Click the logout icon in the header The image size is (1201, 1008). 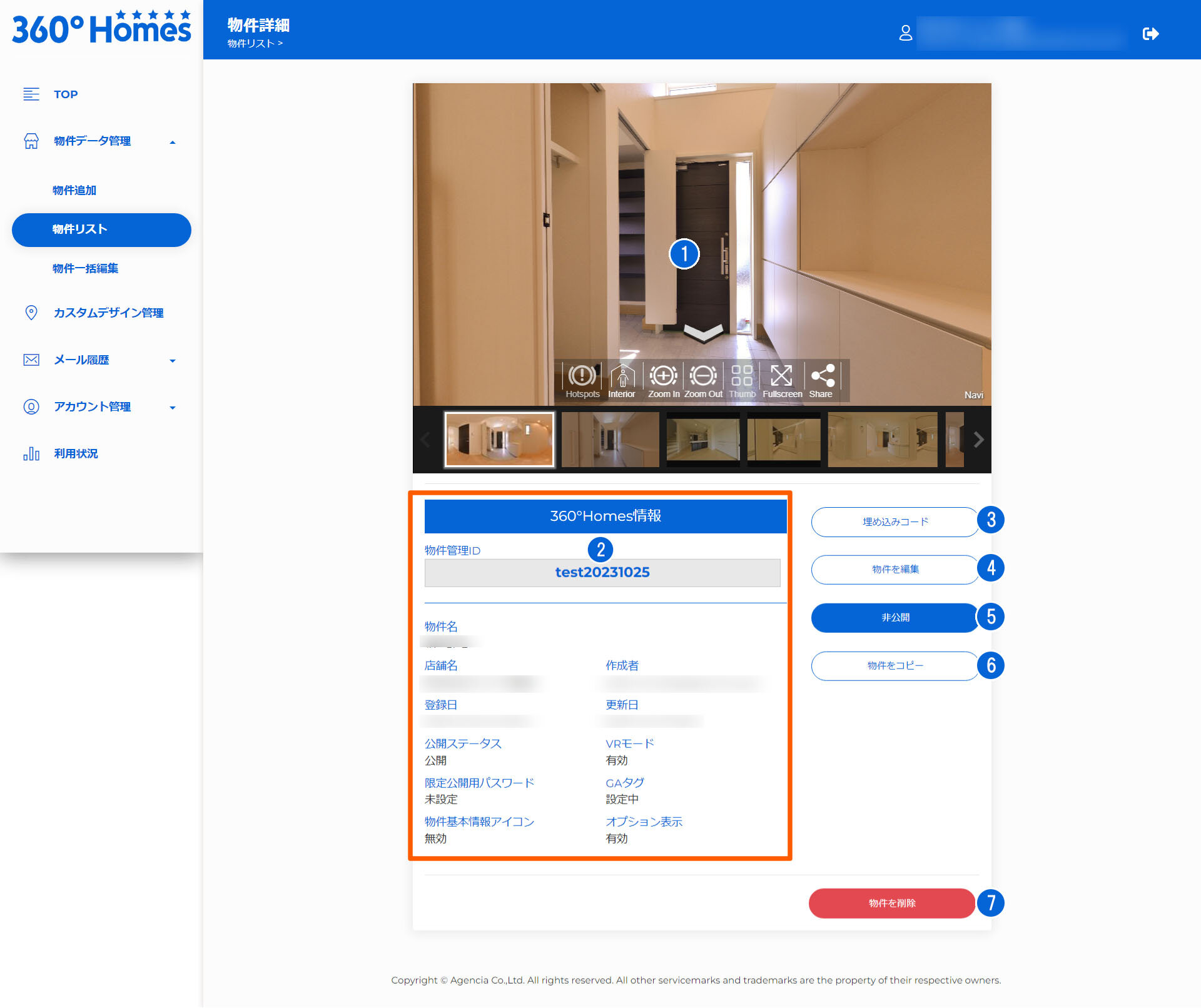tap(1150, 34)
